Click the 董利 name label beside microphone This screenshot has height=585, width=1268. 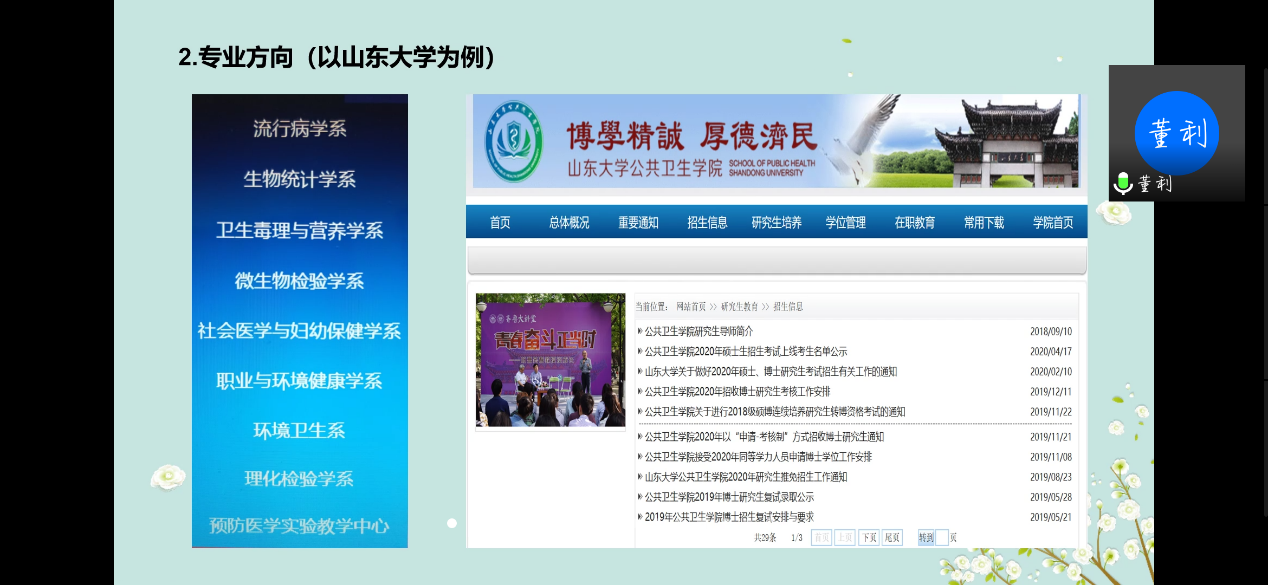1154,184
